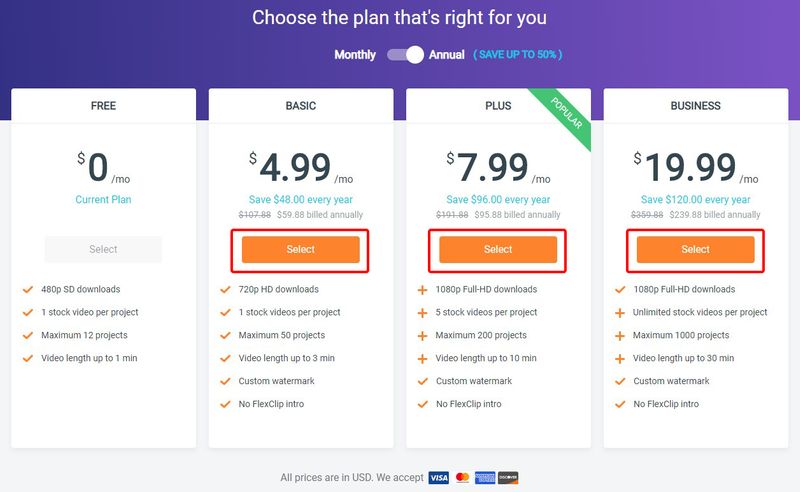Click the disabled Free plan Select button
This screenshot has width=800, height=492.
[103, 250]
